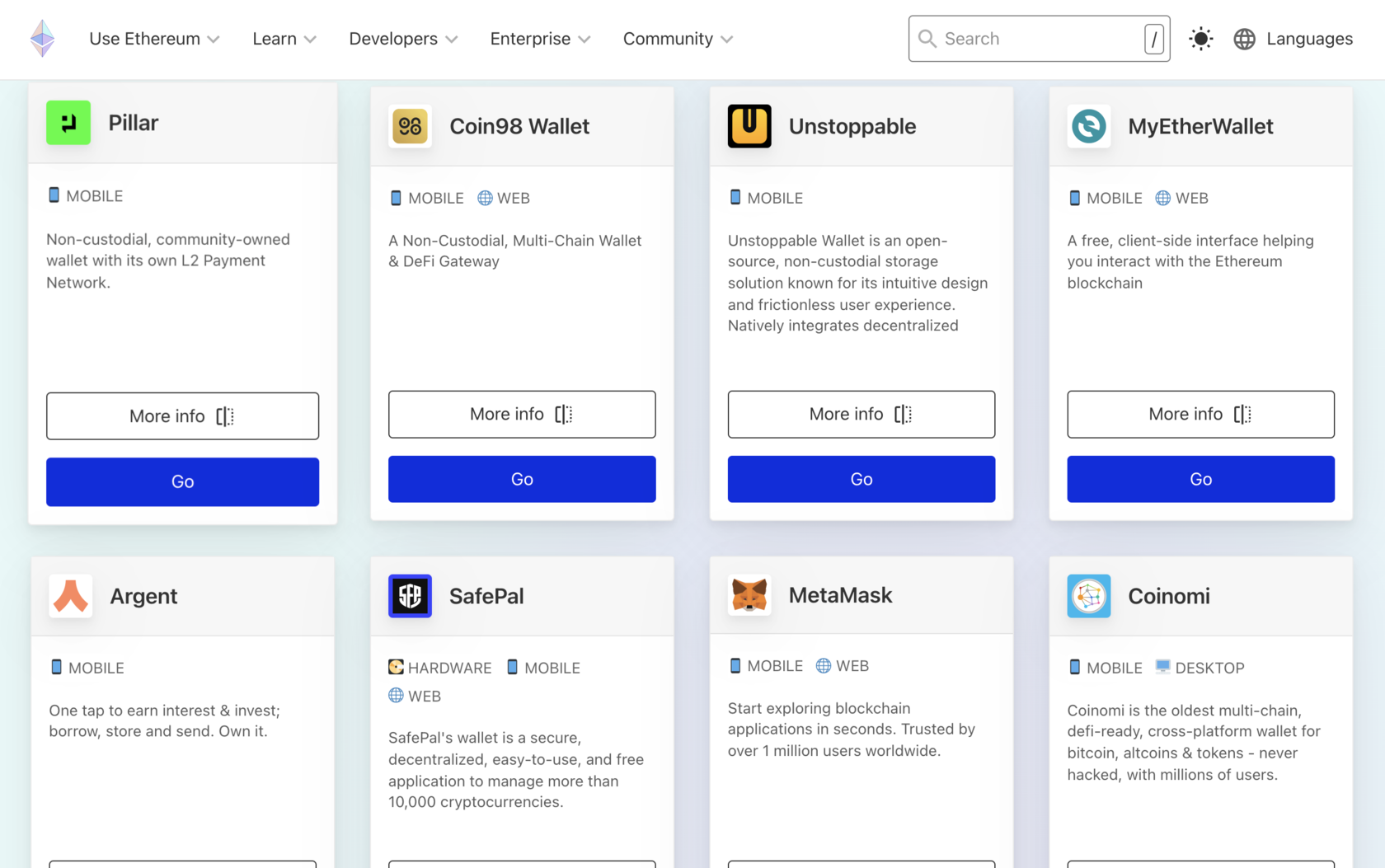
Task: Click the magnifier icon in the search box
Action: pyautogui.click(x=927, y=39)
